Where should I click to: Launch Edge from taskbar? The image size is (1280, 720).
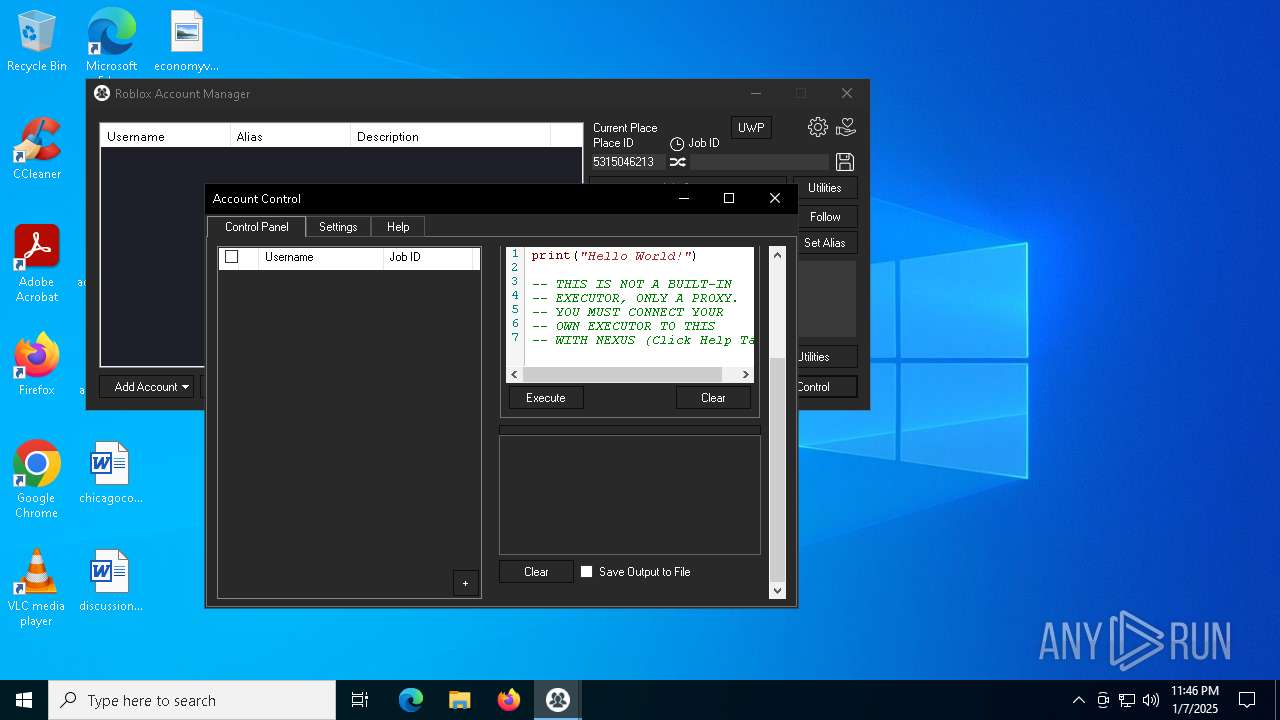click(x=411, y=700)
